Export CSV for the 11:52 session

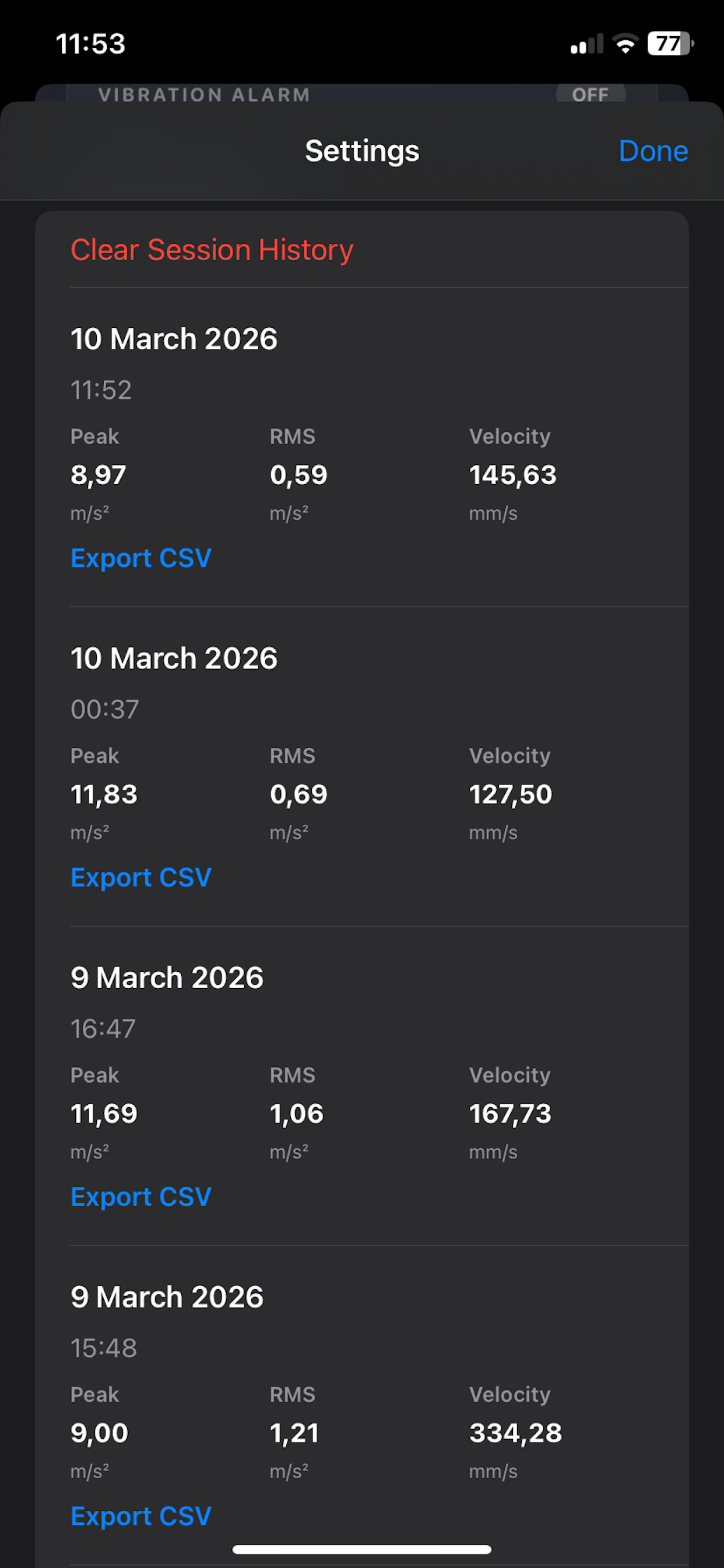[141, 558]
